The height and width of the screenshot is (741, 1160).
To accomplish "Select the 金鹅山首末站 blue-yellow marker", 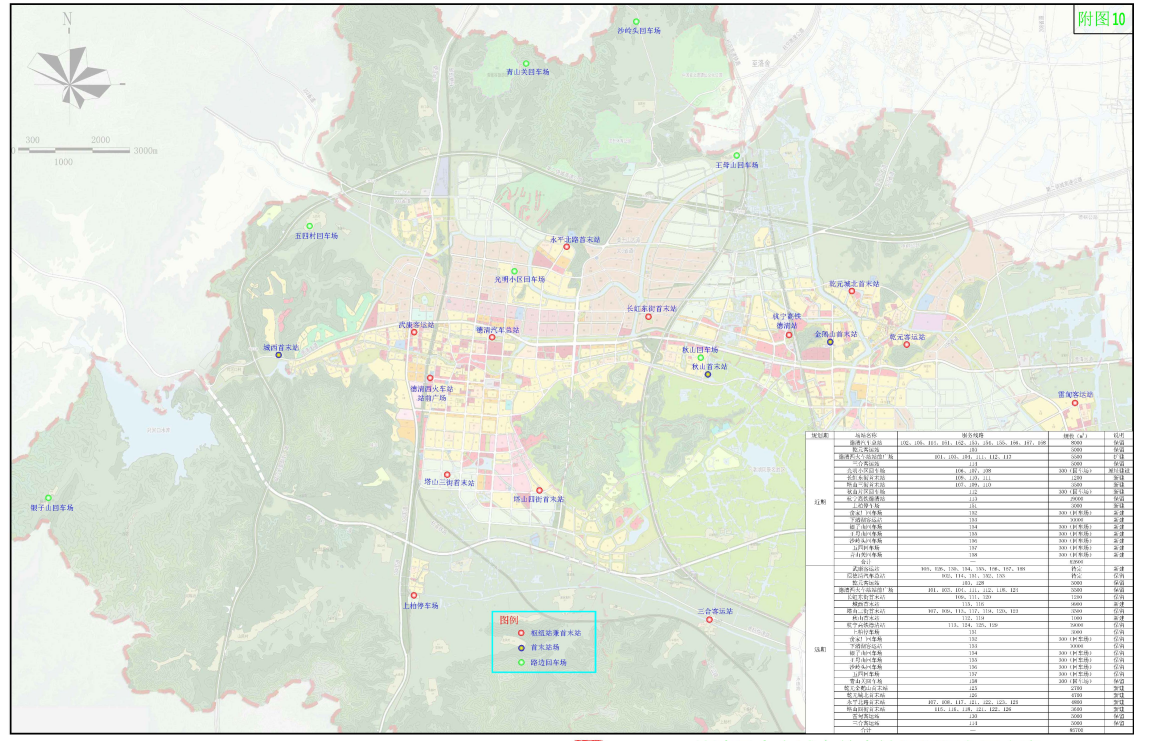I will [x=830, y=343].
